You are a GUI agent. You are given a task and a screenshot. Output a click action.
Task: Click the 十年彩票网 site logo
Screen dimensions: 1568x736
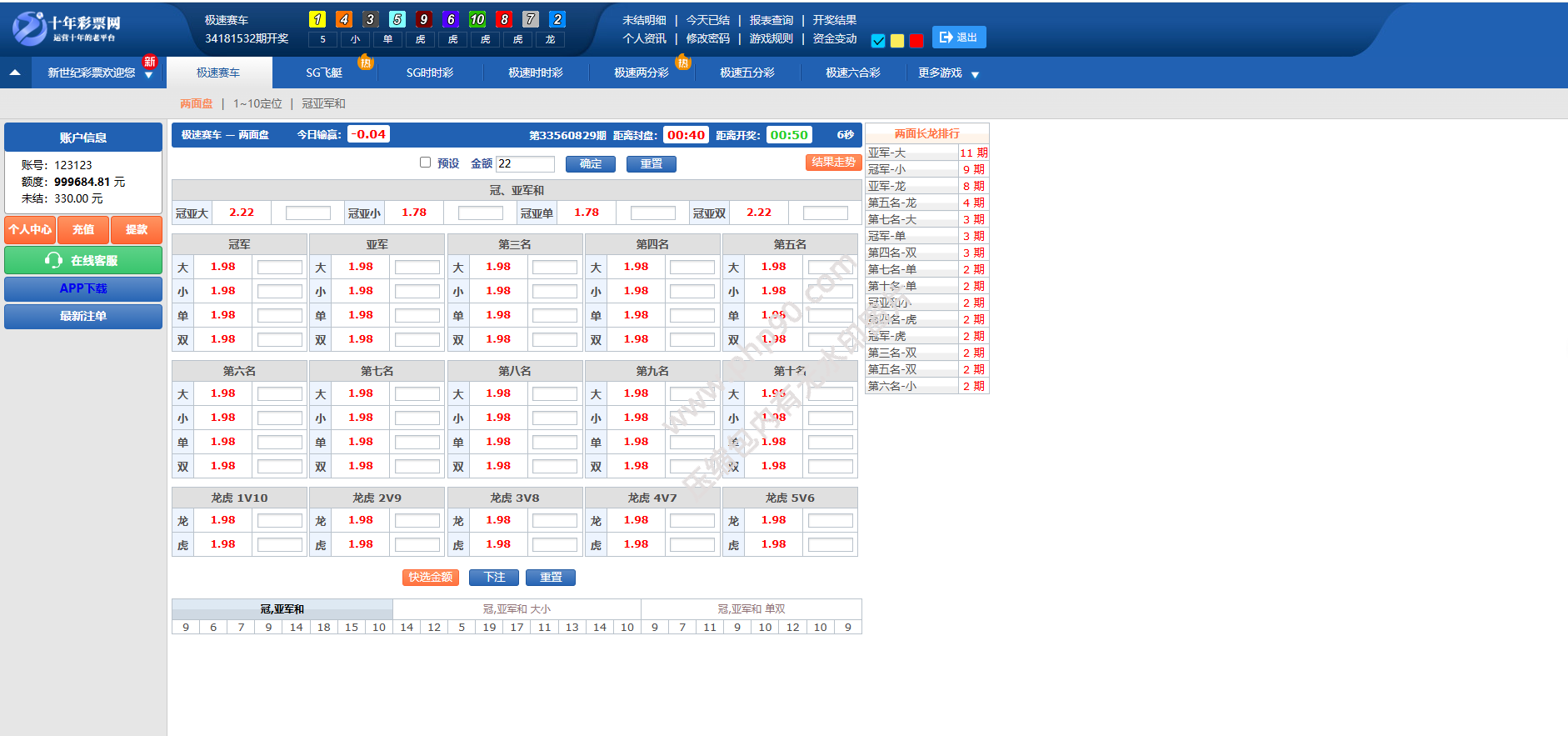67,28
